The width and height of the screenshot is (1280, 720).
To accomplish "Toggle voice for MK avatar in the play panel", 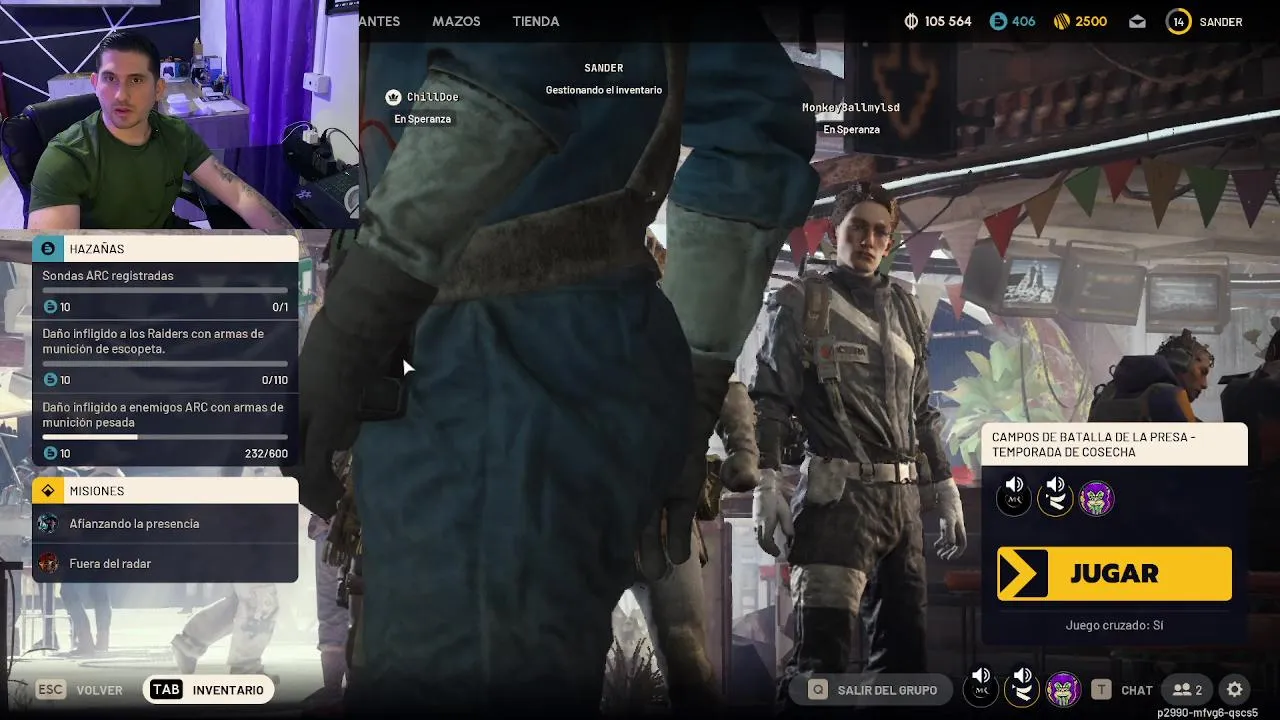I will click(x=1014, y=497).
